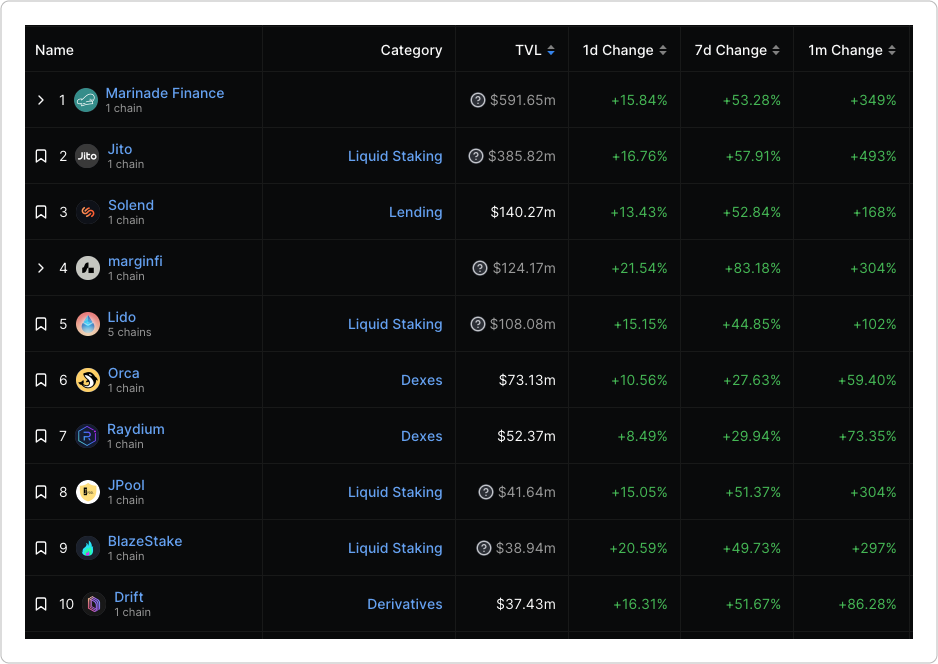Image resolution: width=938 pixels, height=664 pixels.
Task: Bookmark the Solend row
Action: point(41,212)
